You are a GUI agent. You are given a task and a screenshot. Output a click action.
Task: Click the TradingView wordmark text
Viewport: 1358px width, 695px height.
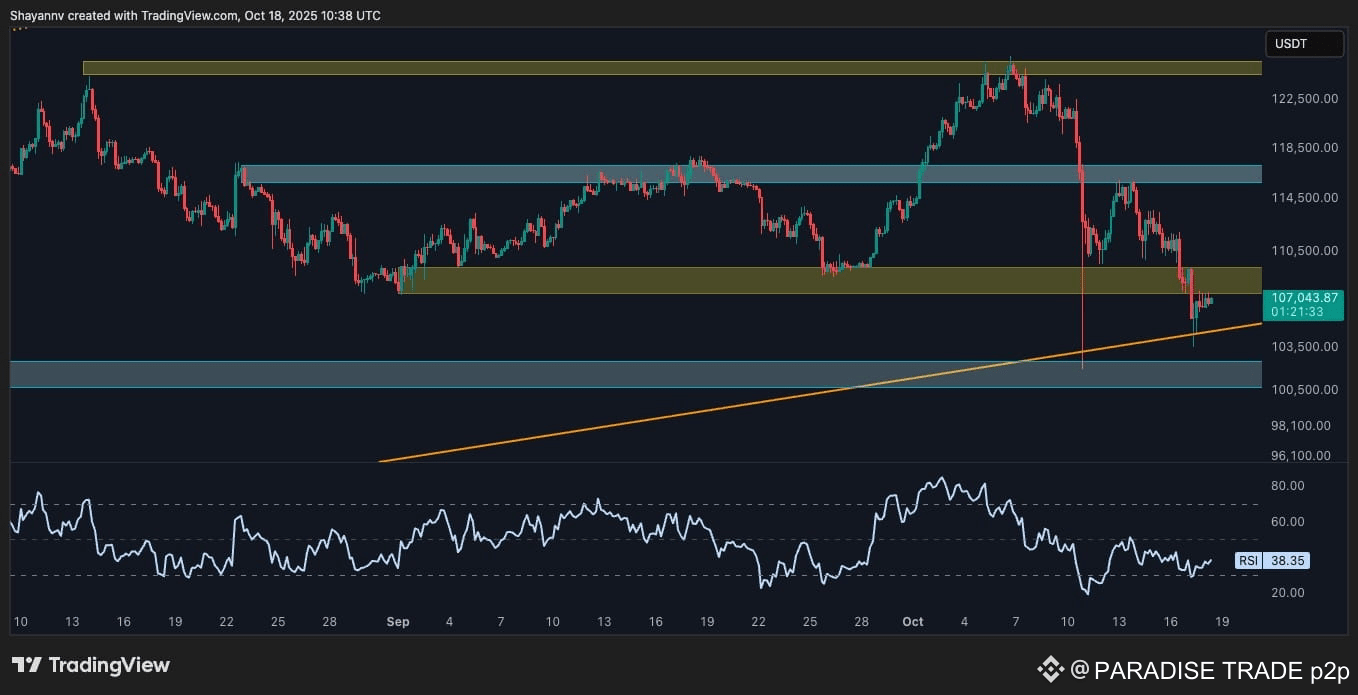tap(110, 665)
